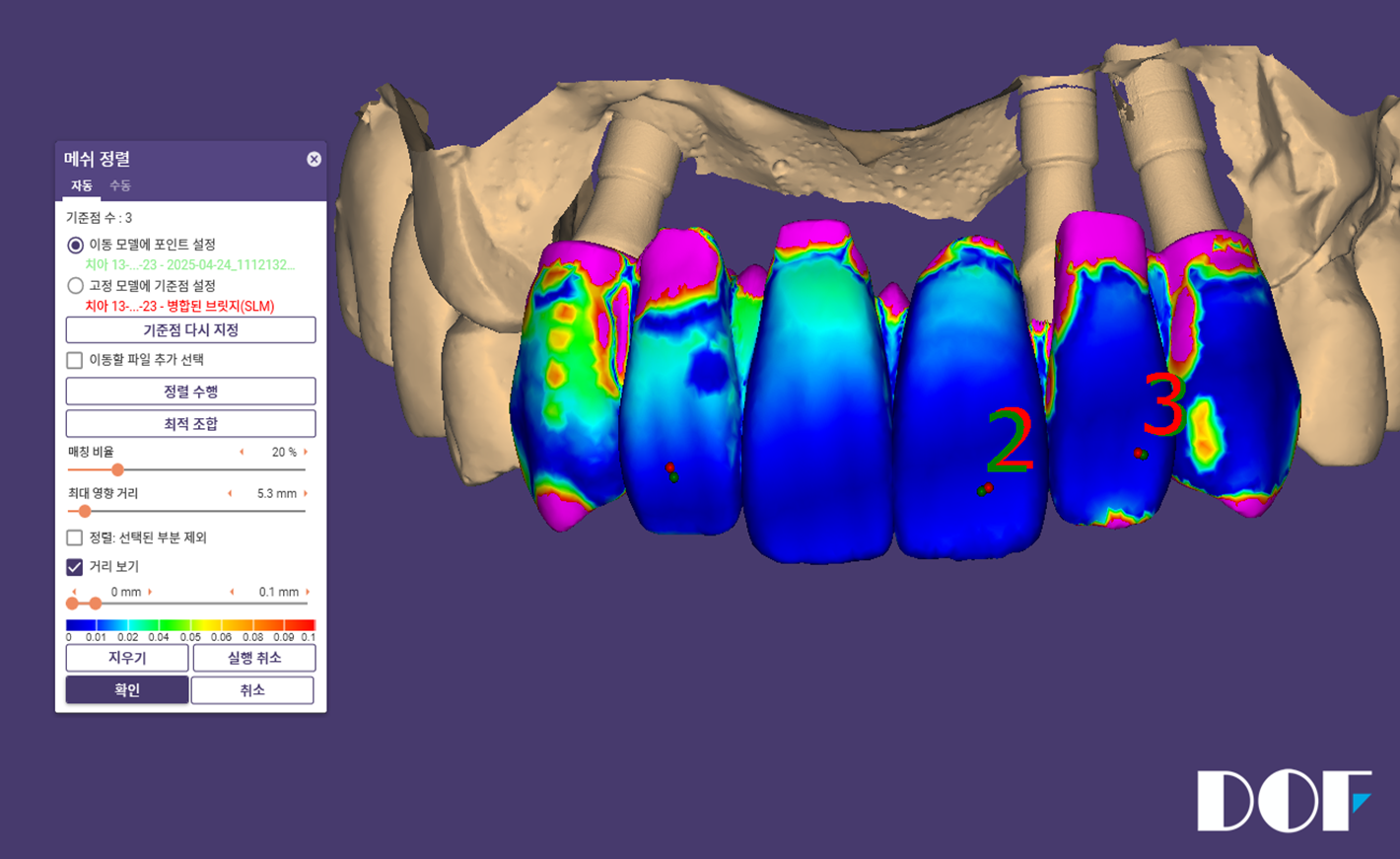Click reference point marker near number 2
Screen dimensions: 1400x859
point(985,489)
